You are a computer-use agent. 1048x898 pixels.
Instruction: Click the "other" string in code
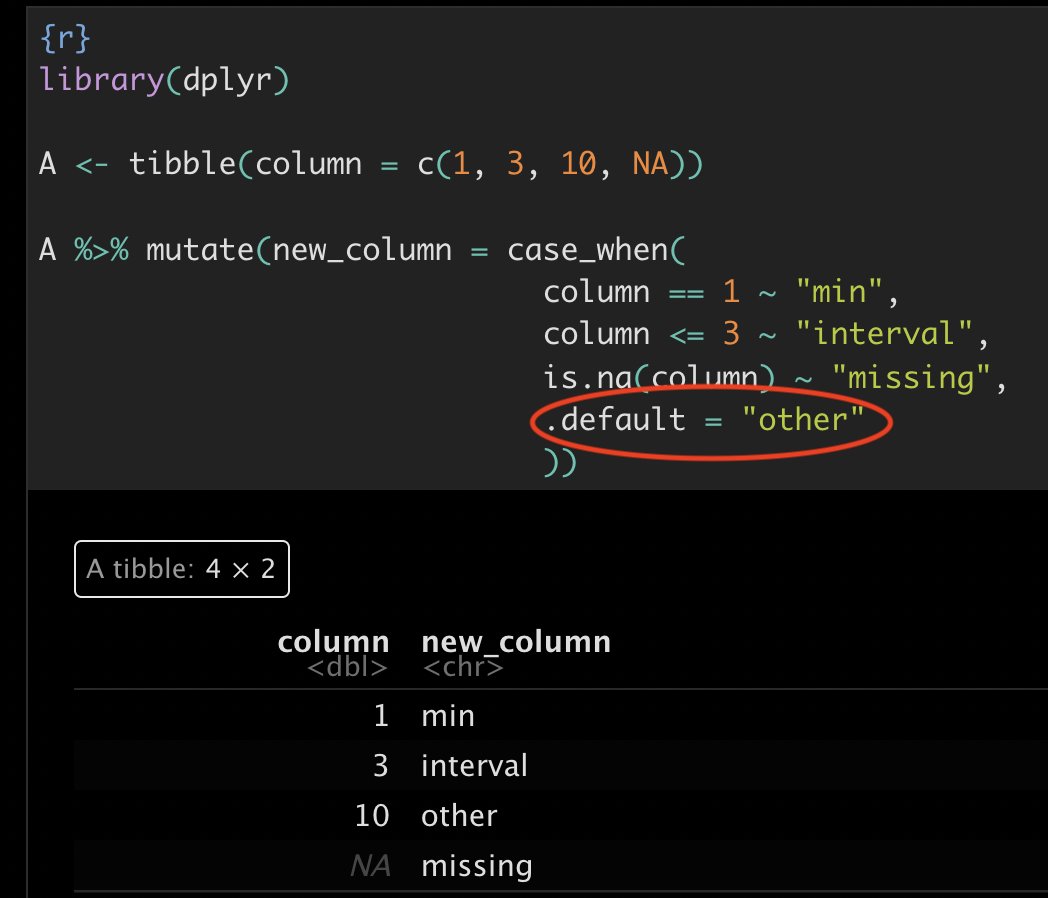tap(803, 420)
